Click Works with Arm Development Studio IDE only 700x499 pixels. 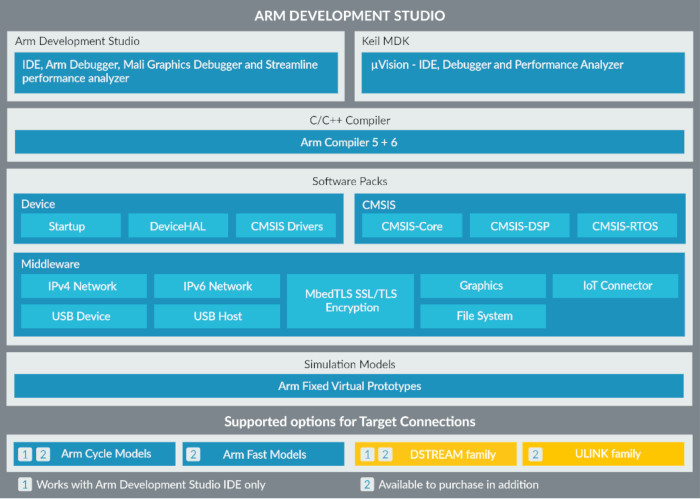tap(151, 485)
